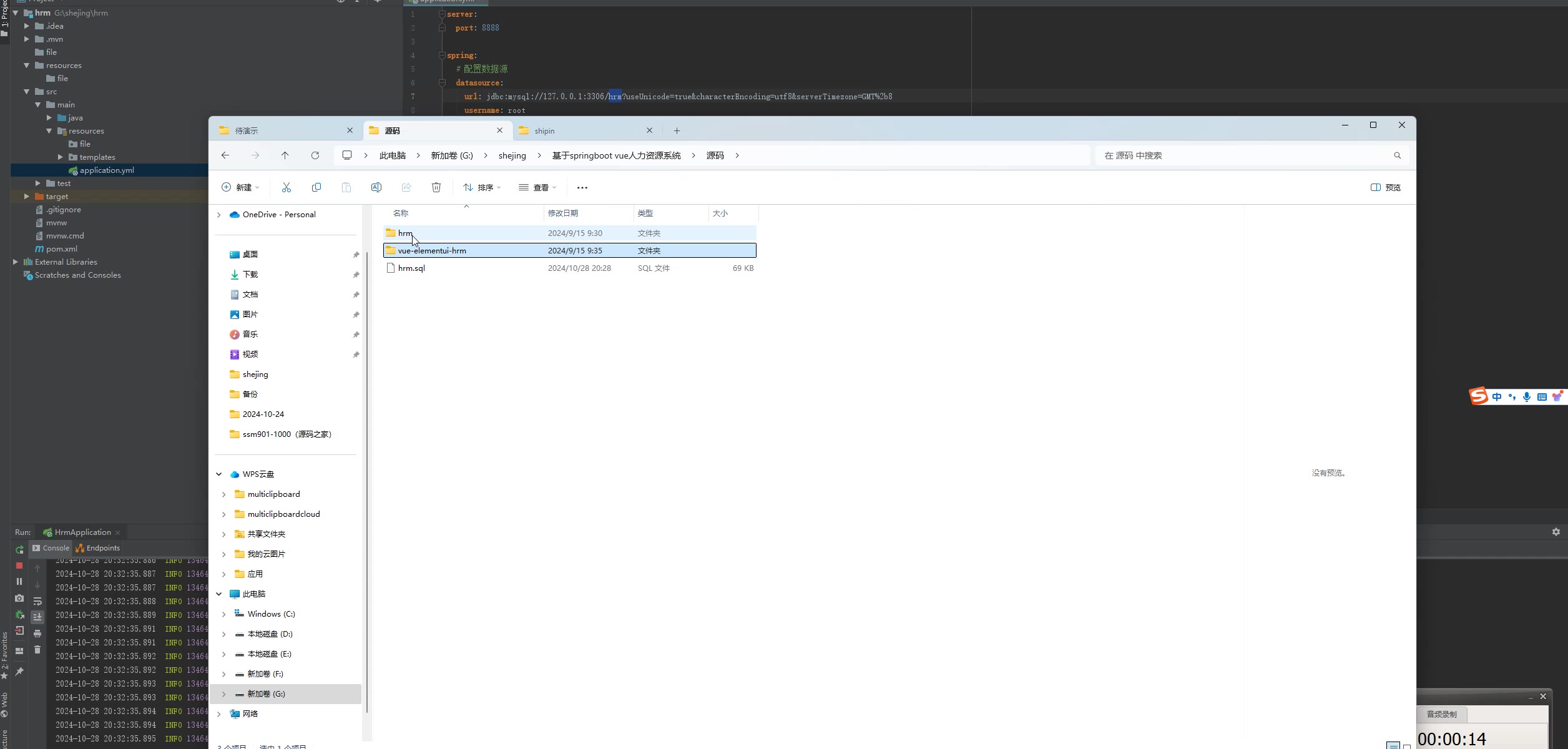Click shejing in the address breadcrumb
1568x749 pixels.
[512, 155]
